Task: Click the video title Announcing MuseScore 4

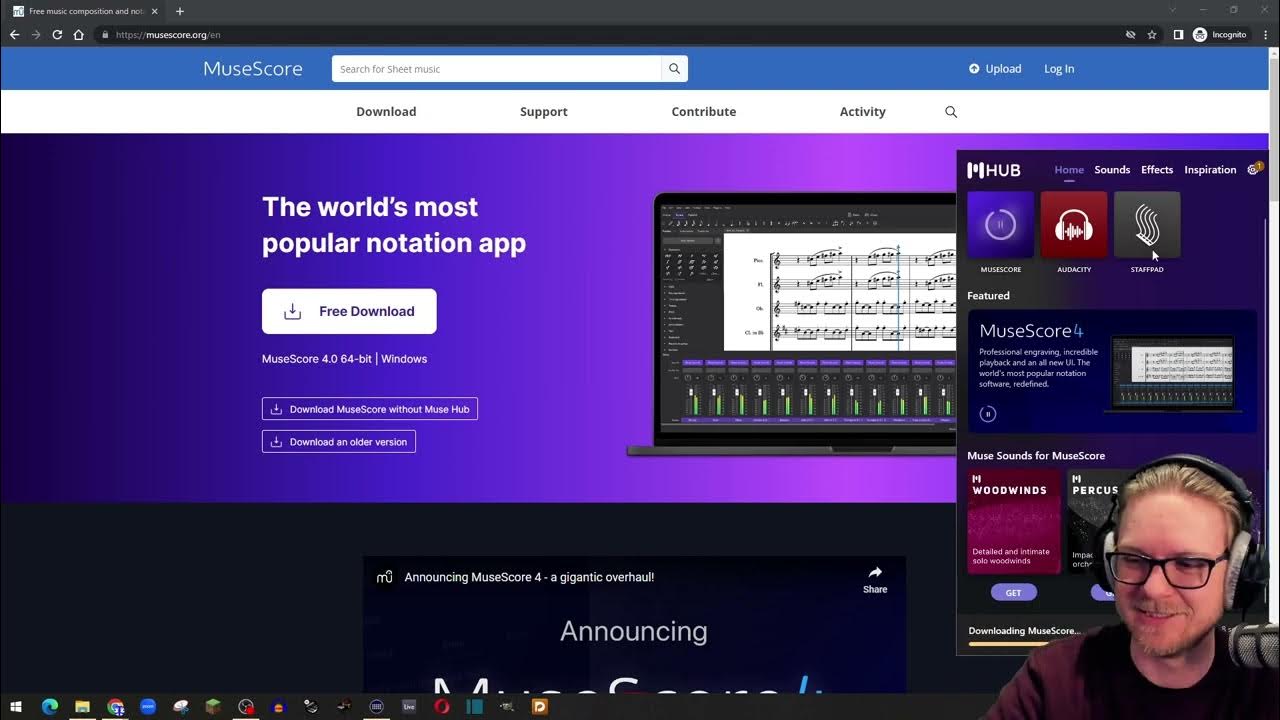Action: pos(529,577)
